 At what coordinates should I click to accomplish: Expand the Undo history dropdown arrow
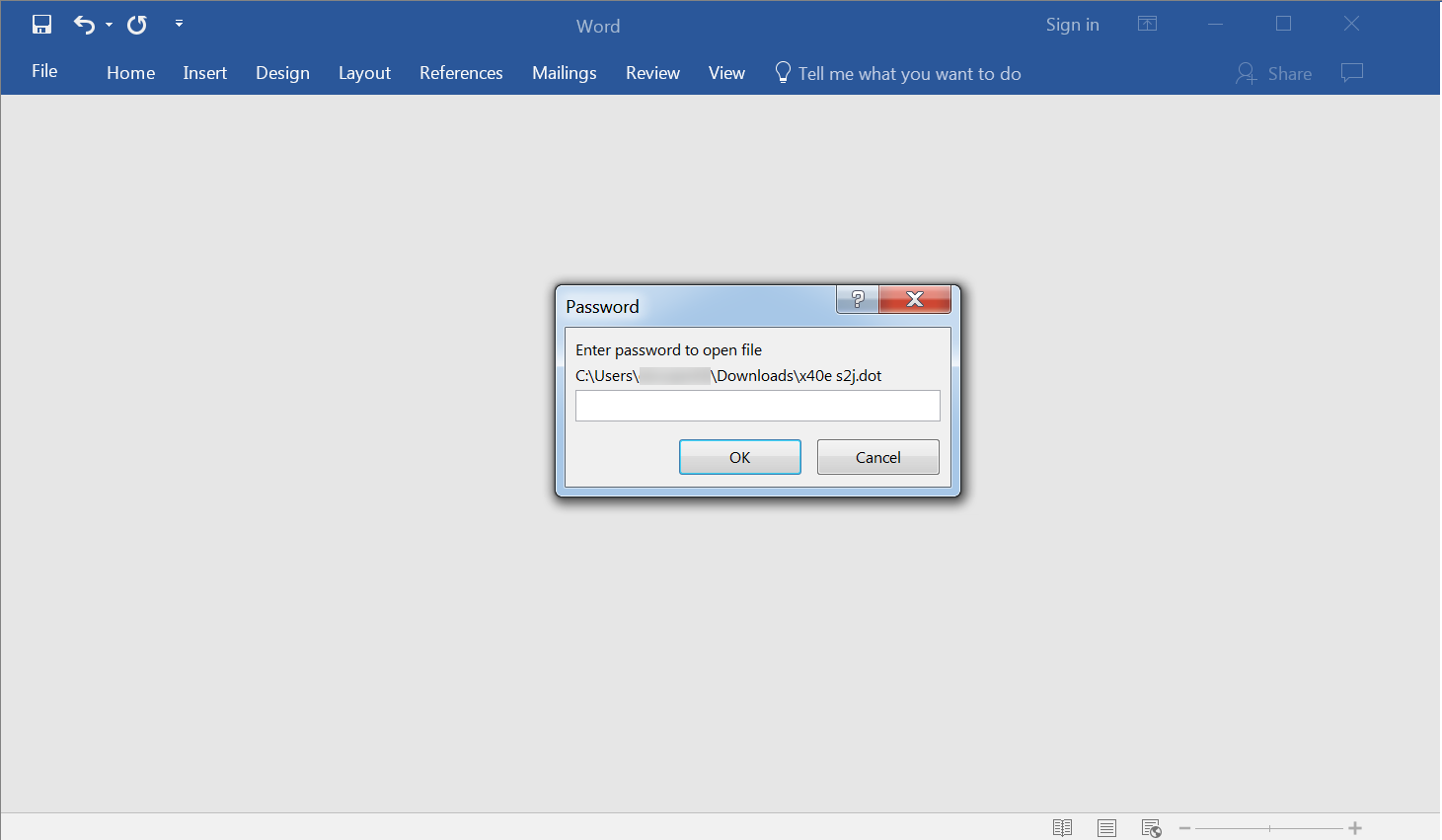tap(109, 25)
